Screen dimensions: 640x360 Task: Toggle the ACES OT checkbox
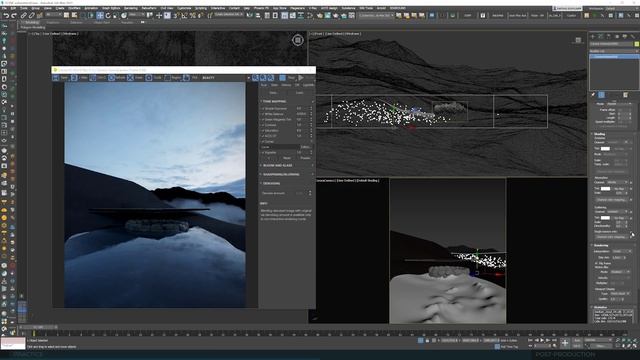tap(263, 136)
